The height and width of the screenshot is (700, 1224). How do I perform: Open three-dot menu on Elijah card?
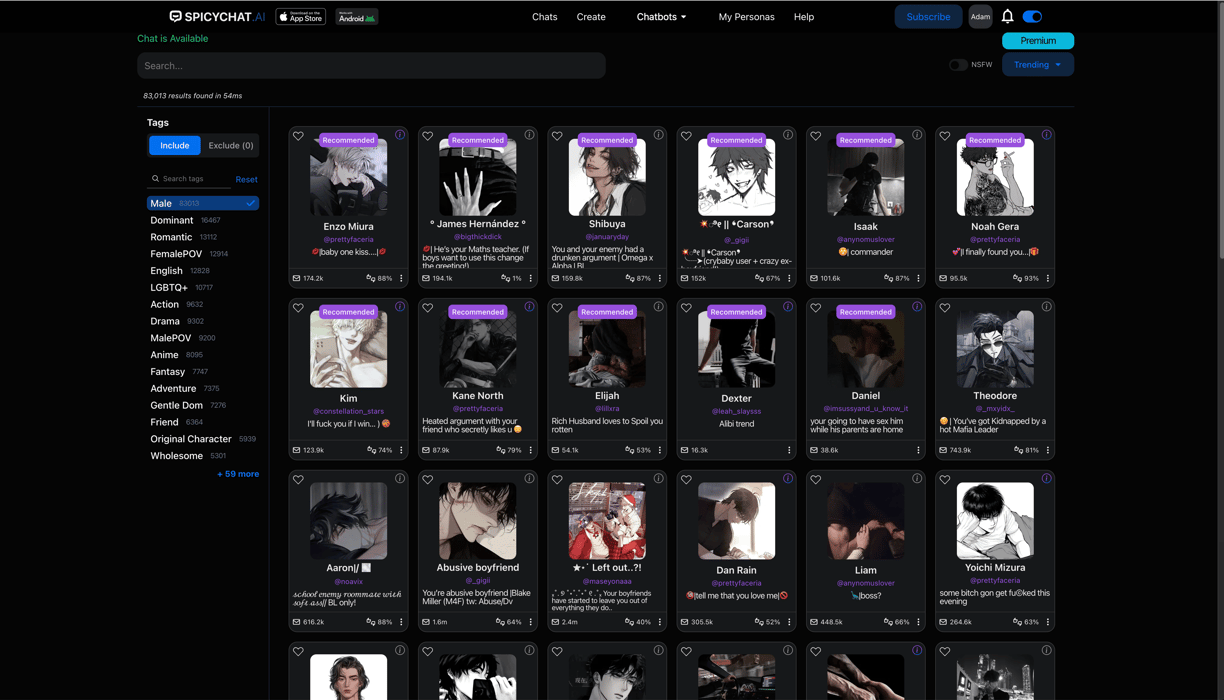coord(660,450)
